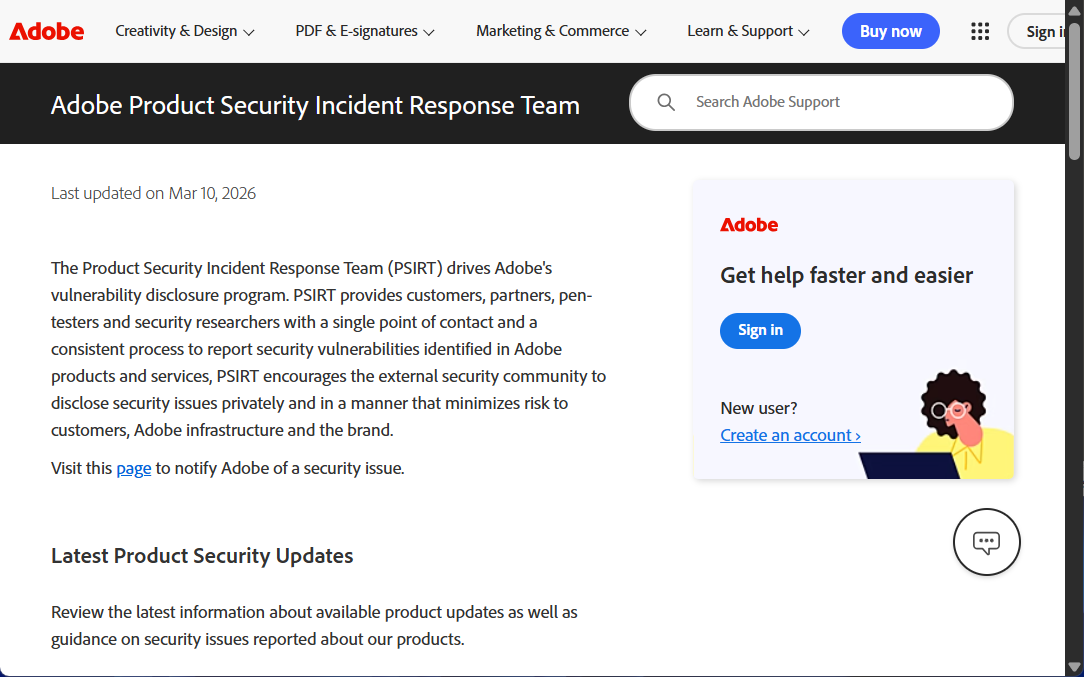Screen dimensions: 1084x677
Task: Focus the Search Adobe Support field
Action: pos(840,102)
